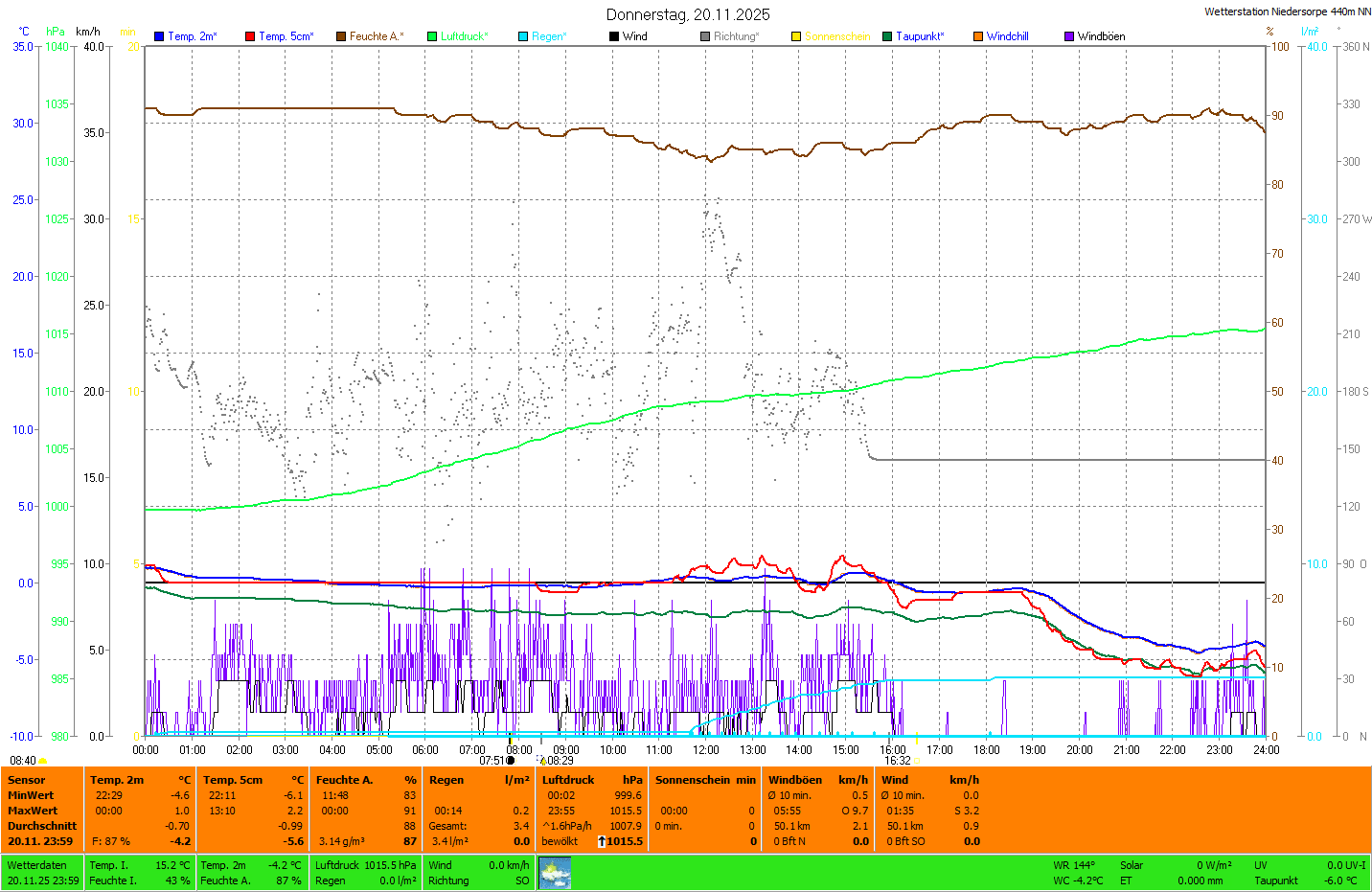1372x892 pixels.
Task: Click the orange Windchill legend square
Action: tap(978, 36)
